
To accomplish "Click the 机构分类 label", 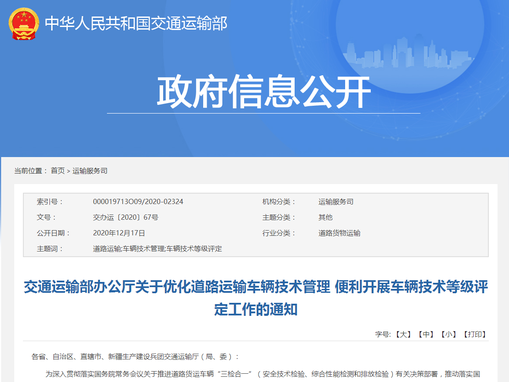I will 279,202.
